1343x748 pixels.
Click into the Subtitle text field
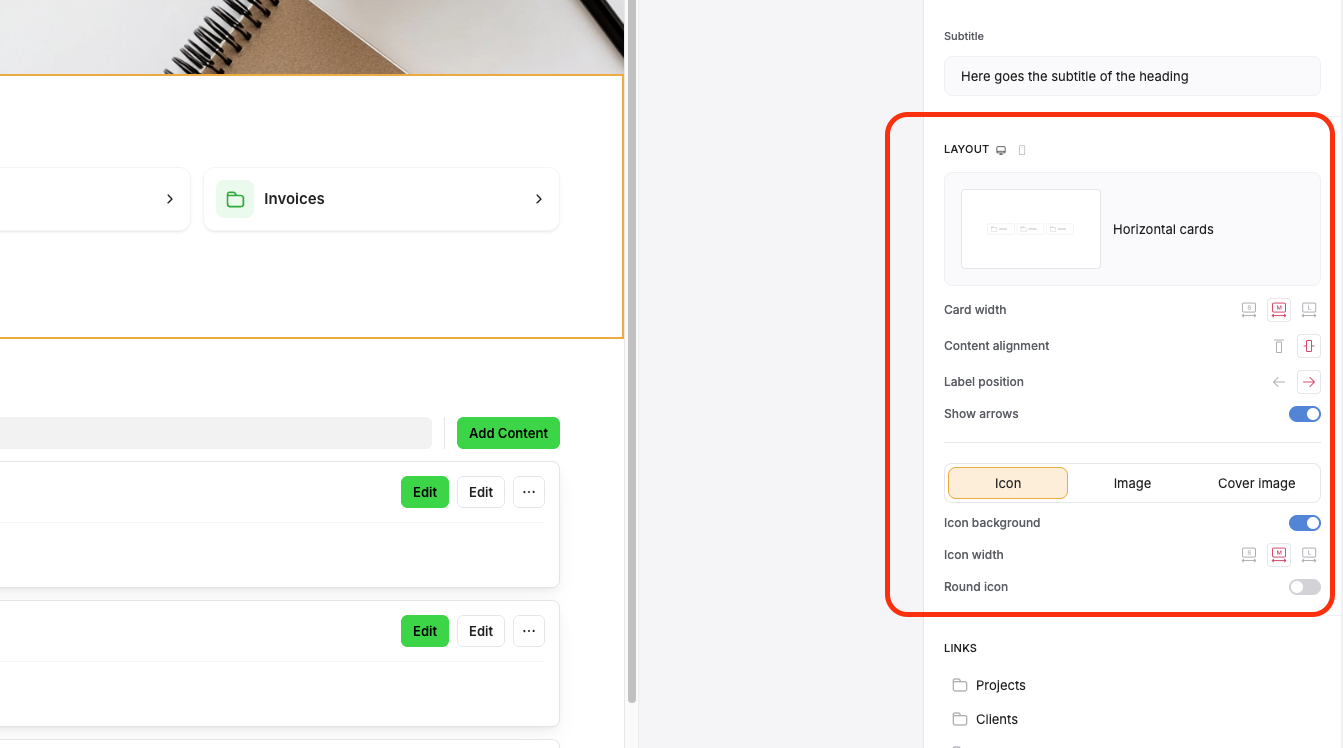(1132, 76)
